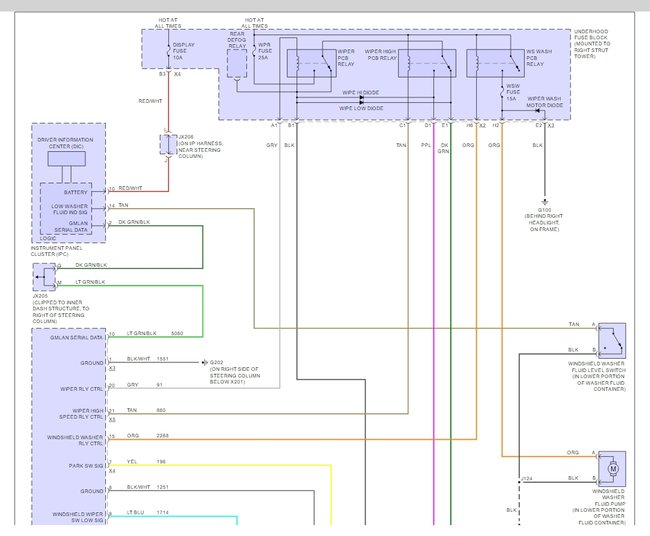The image size is (650, 536).
Task: Click the INSTRUMENT PANEL CLUSTER (IPC) caption
Action: click(x=56, y=251)
